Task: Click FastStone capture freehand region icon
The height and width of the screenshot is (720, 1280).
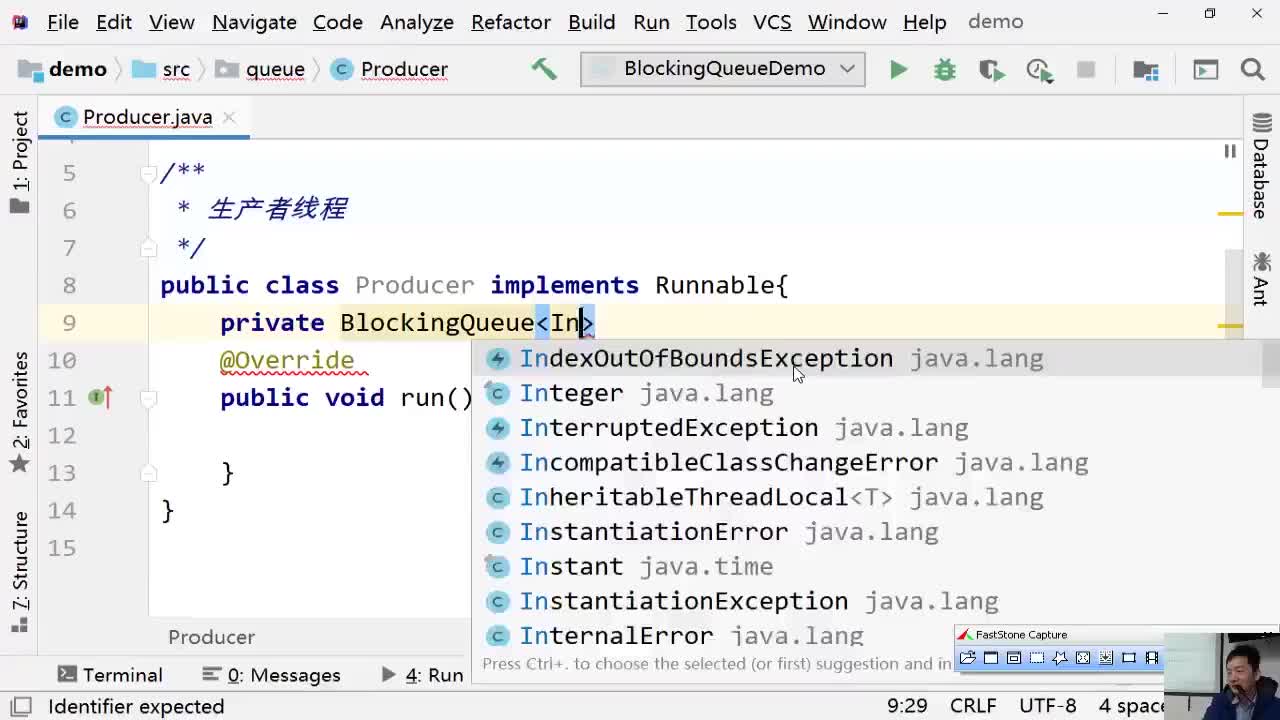Action: click(1059, 657)
